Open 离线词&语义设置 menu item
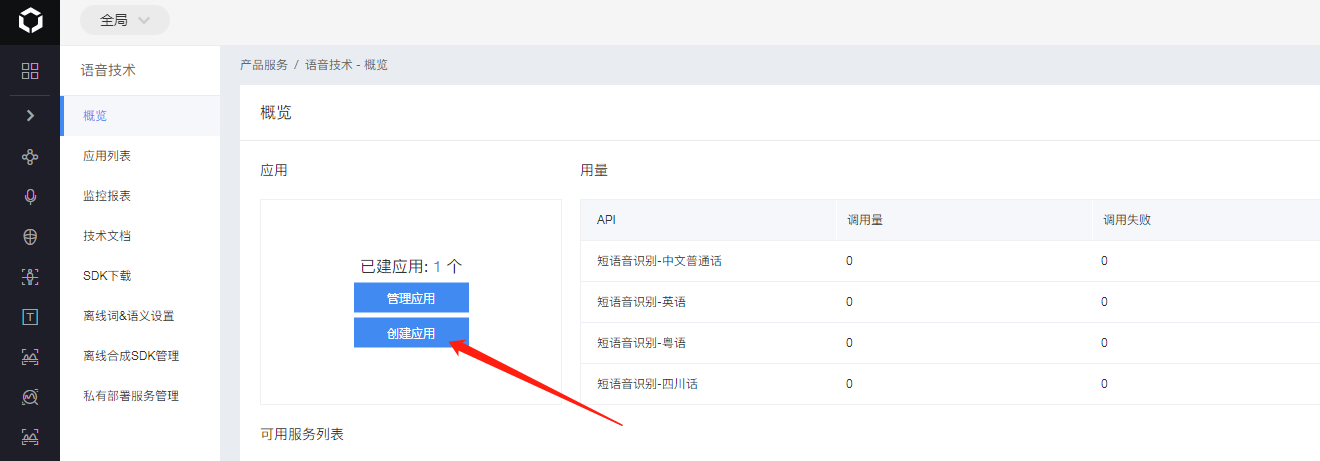1320x461 pixels. click(128, 316)
